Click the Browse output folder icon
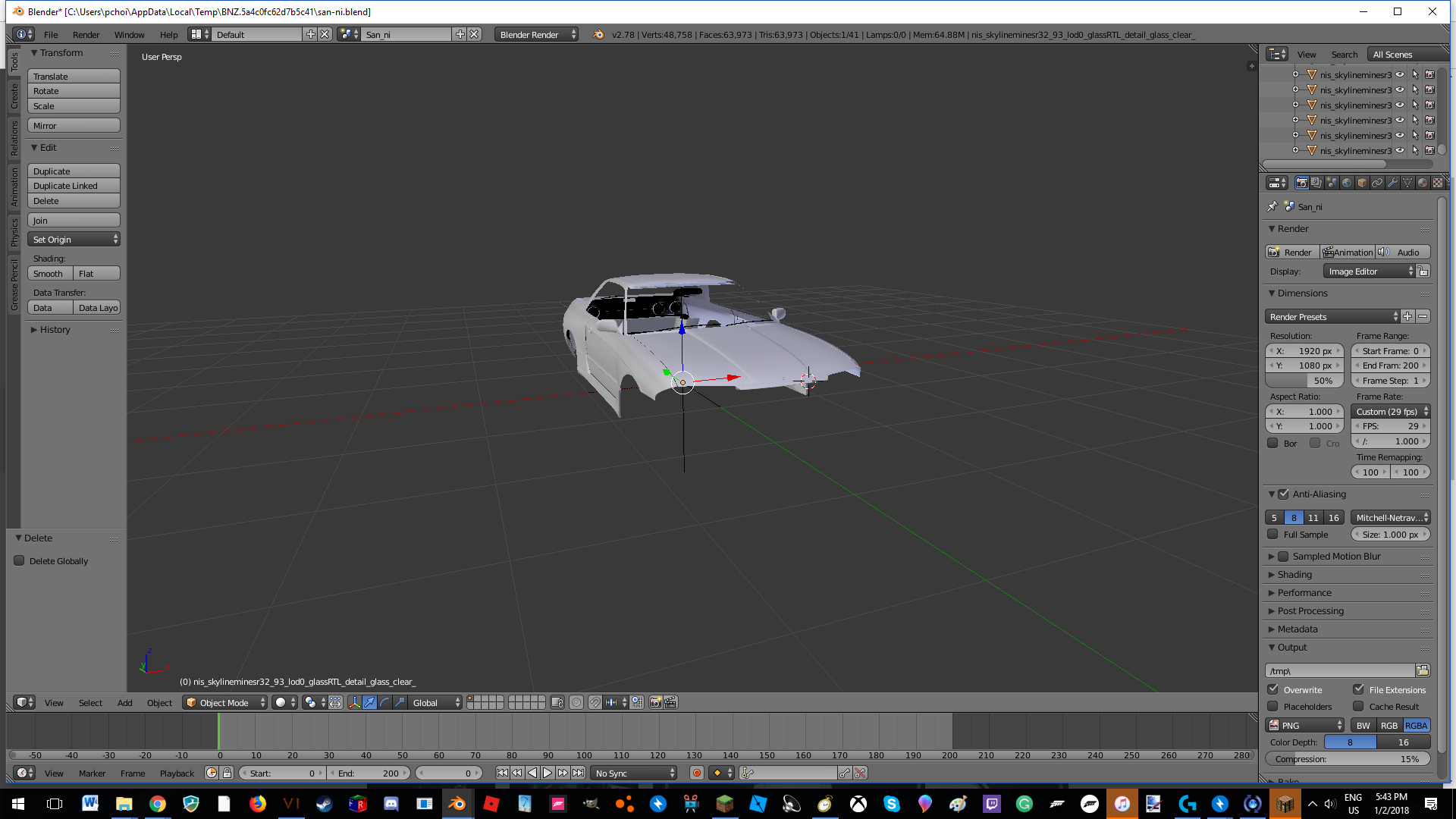Screen dimensions: 1456x819 tap(1423, 670)
